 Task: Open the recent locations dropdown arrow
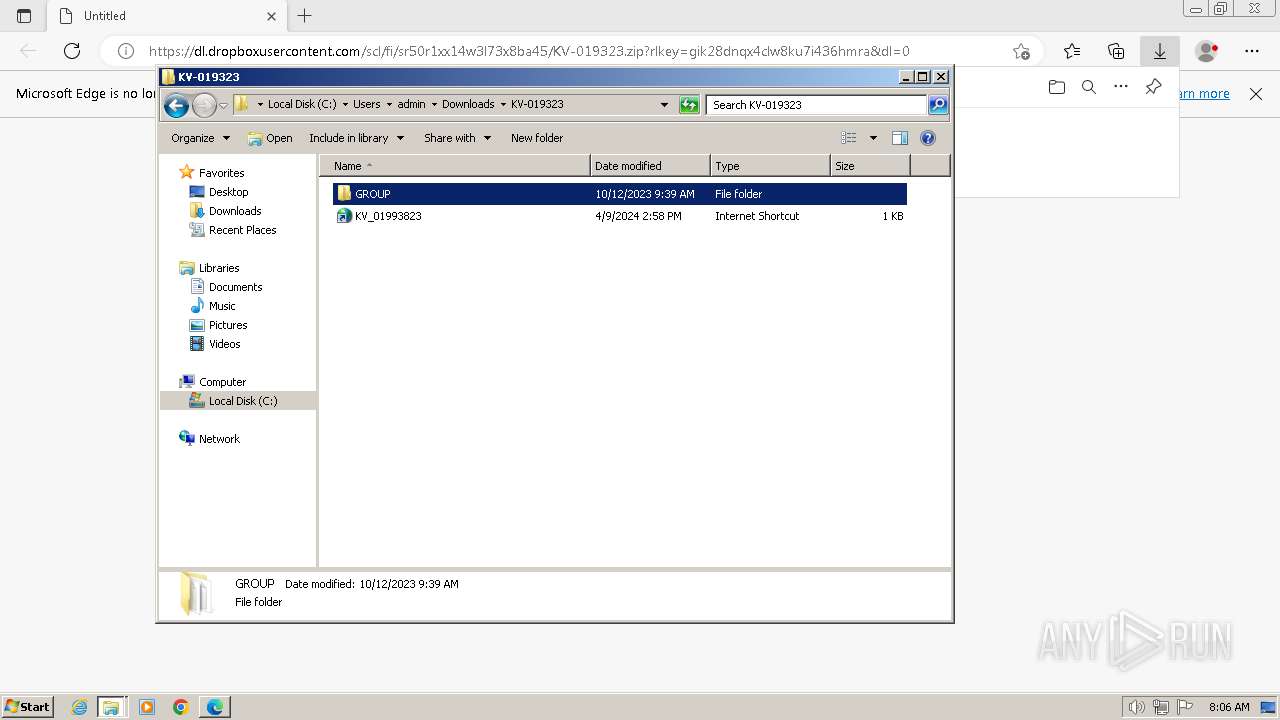coord(223,105)
